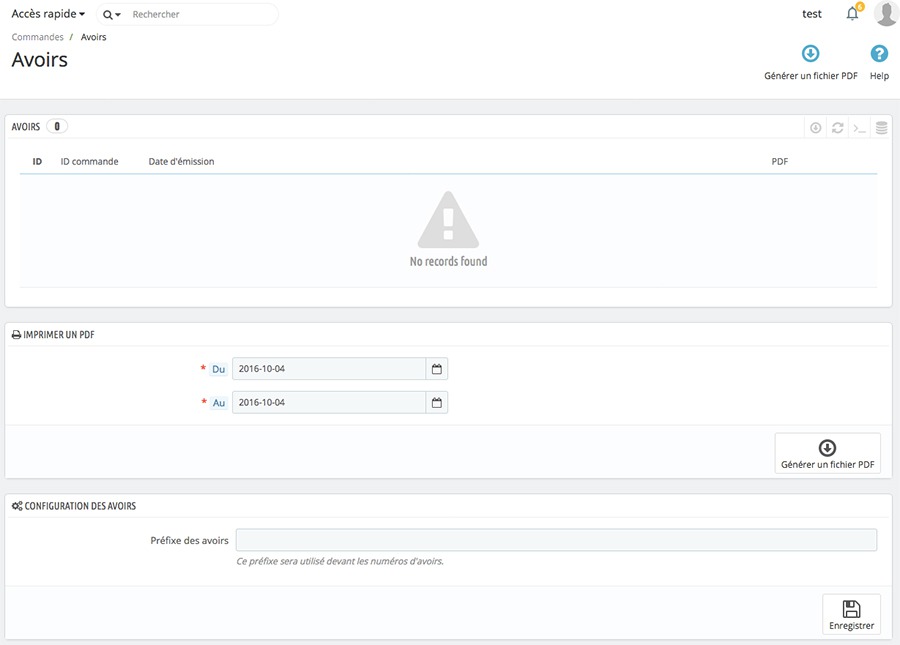Go to Commandes in the breadcrumb
Image resolution: width=900 pixels, height=645 pixels.
pyautogui.click(x=37, y=37)
